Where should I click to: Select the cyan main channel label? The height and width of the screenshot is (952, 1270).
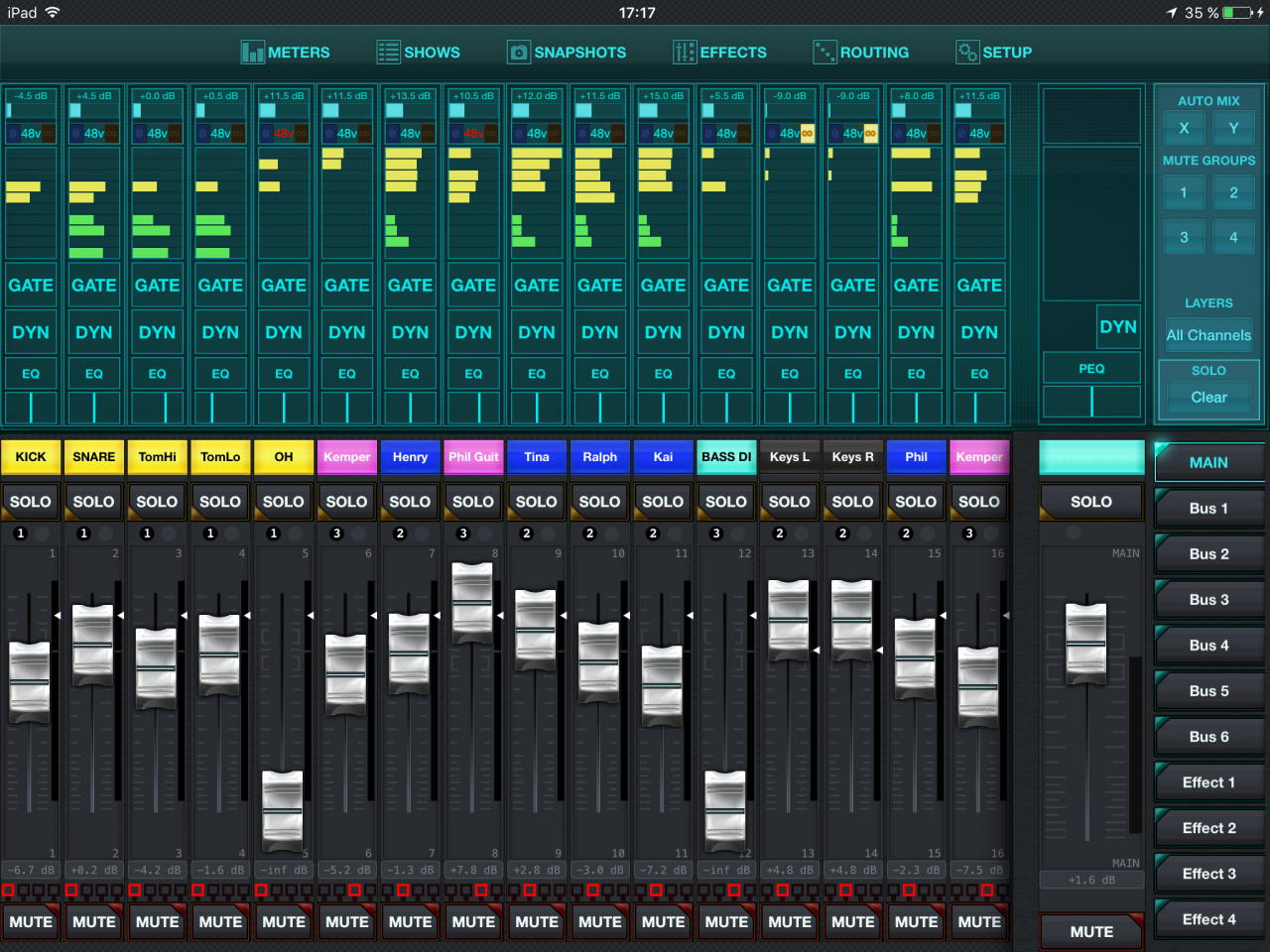[x=1091, y=457]
